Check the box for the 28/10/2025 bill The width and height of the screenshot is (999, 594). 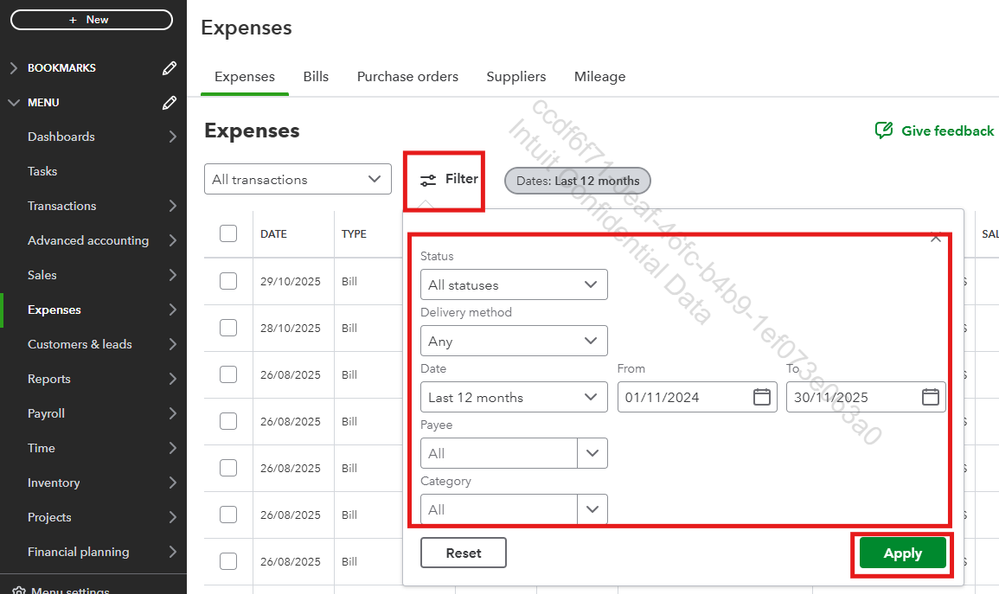pyautogui.click(x=228, y=327)
